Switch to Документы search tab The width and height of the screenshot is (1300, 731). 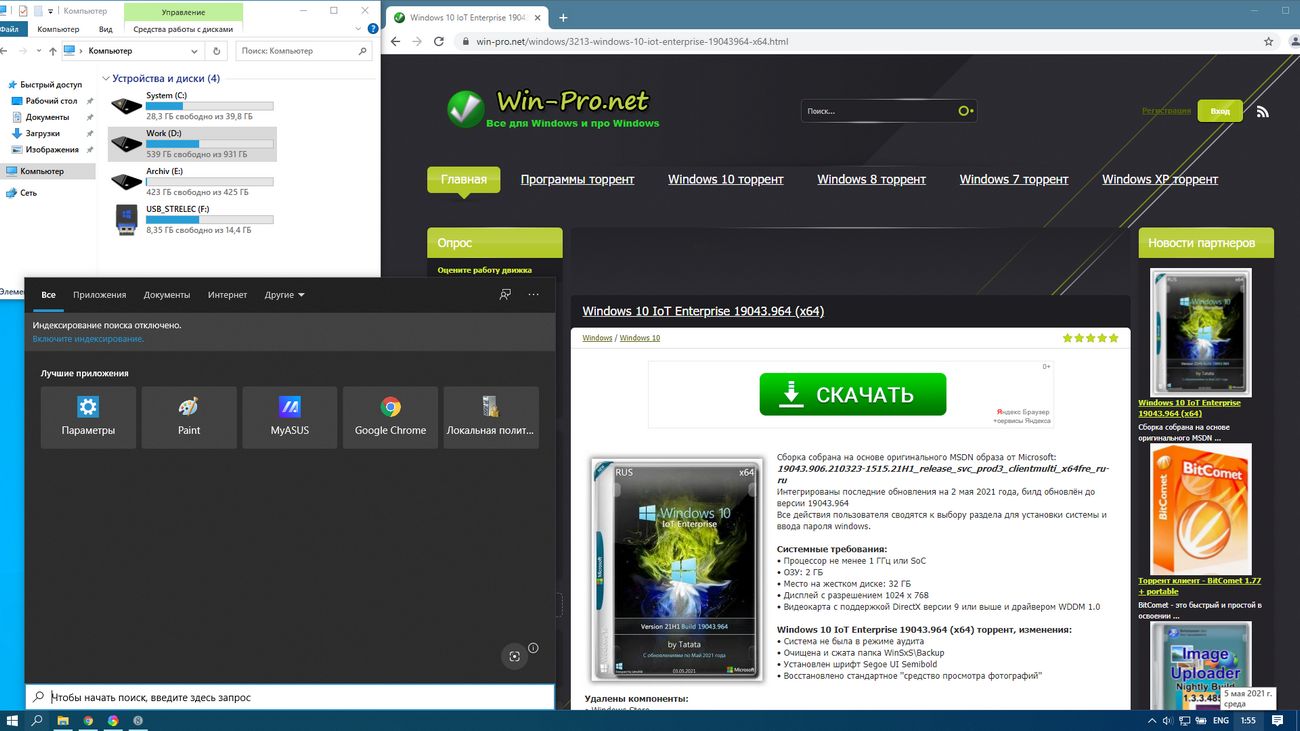tap(167, 295)
